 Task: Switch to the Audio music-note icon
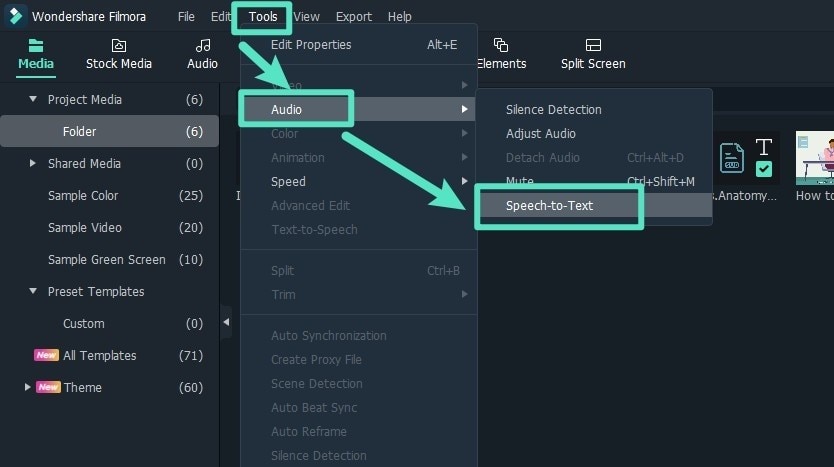point(202,45)
